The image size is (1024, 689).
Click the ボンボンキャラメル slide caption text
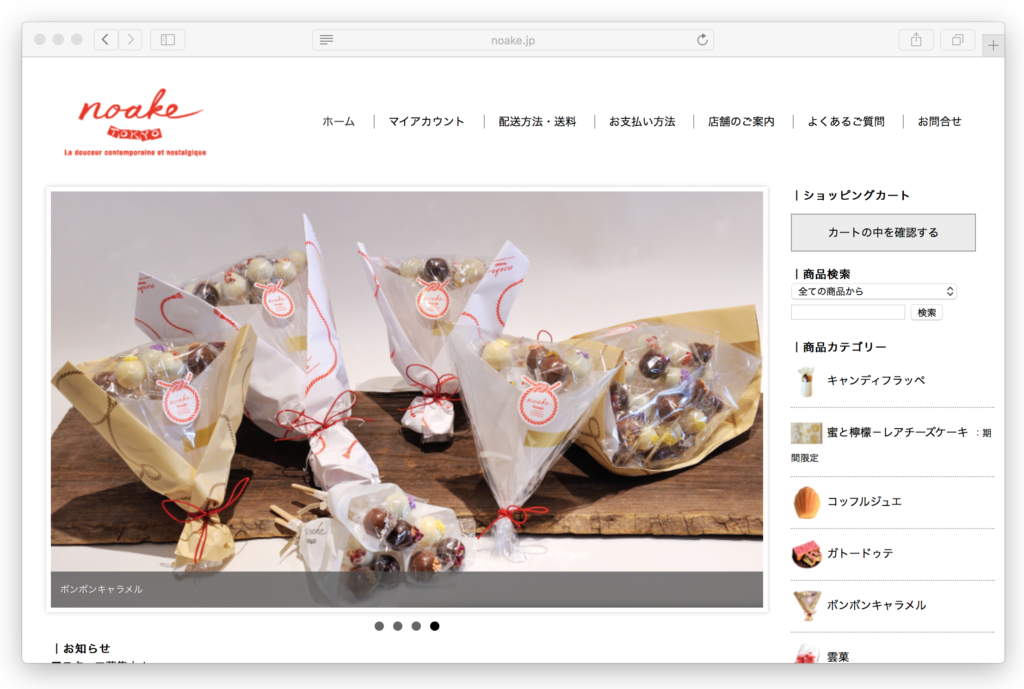coord(101,589)
